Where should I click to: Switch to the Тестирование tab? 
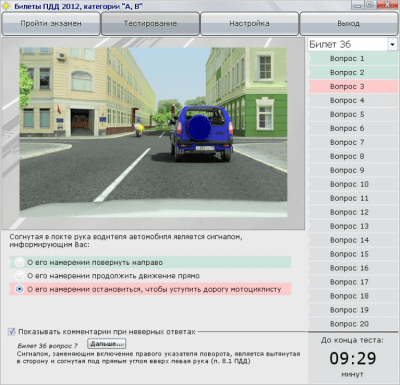(150, 24)
